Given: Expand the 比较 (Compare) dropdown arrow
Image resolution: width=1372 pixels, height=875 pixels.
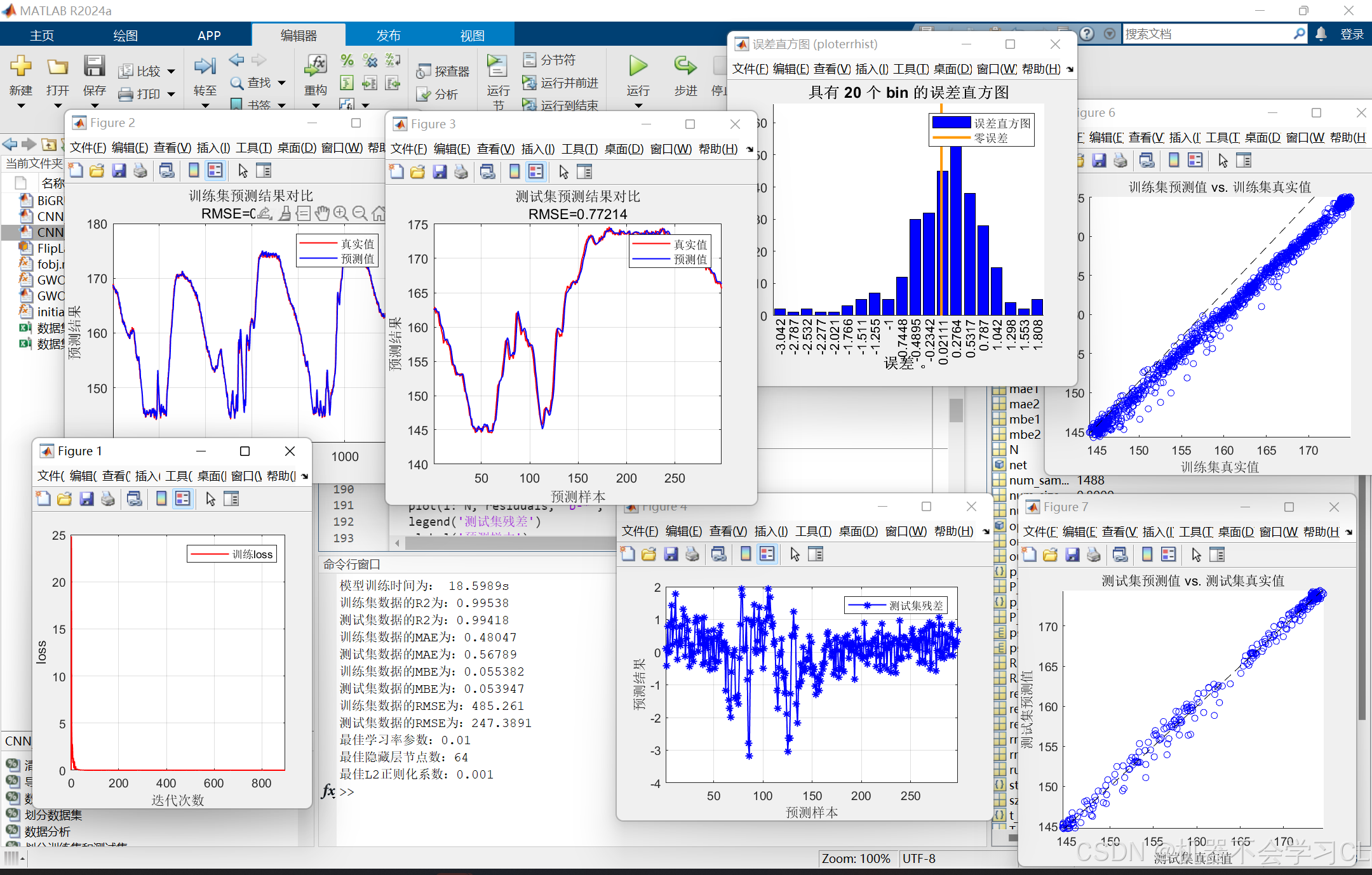Looking at the screenshot, I should pos(171,72).
